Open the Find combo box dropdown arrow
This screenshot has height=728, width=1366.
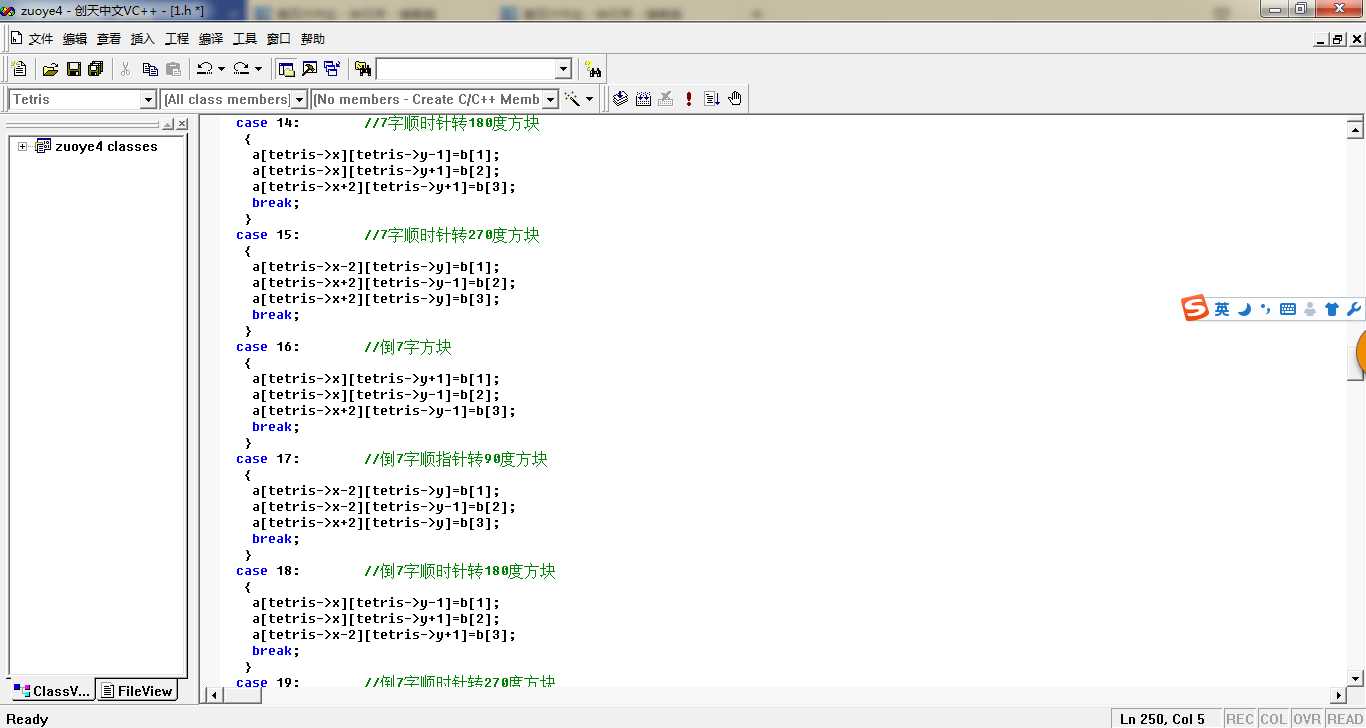(563, 69)
